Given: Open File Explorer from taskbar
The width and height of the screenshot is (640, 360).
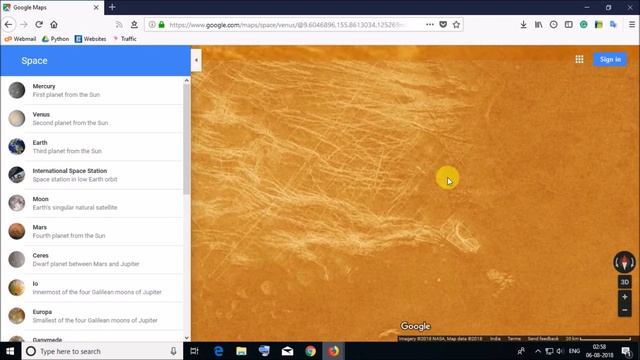Looking at the screenshot, I should pos(241,351).
